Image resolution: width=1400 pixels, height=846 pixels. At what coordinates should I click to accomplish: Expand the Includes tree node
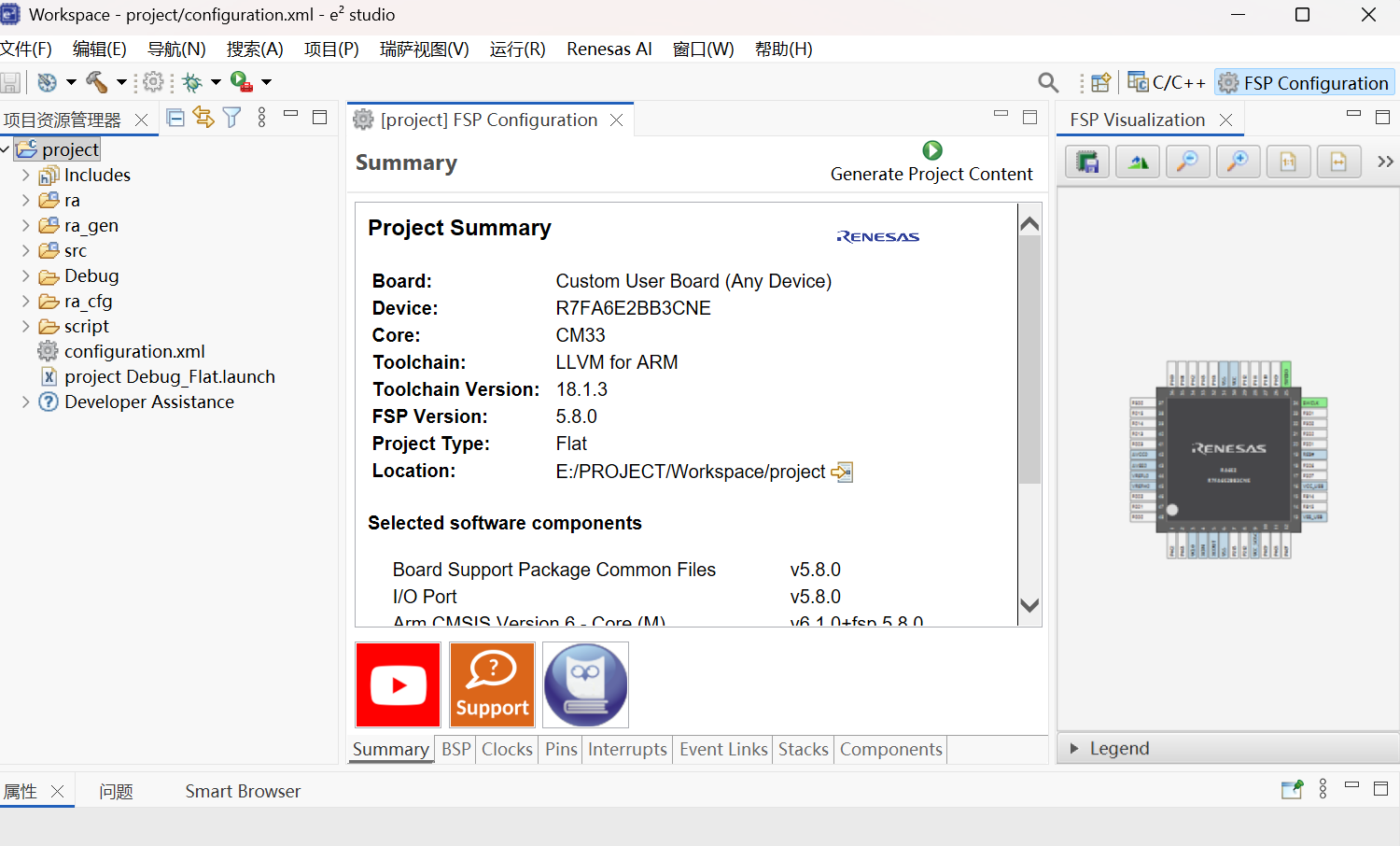[x=26, y=175]
